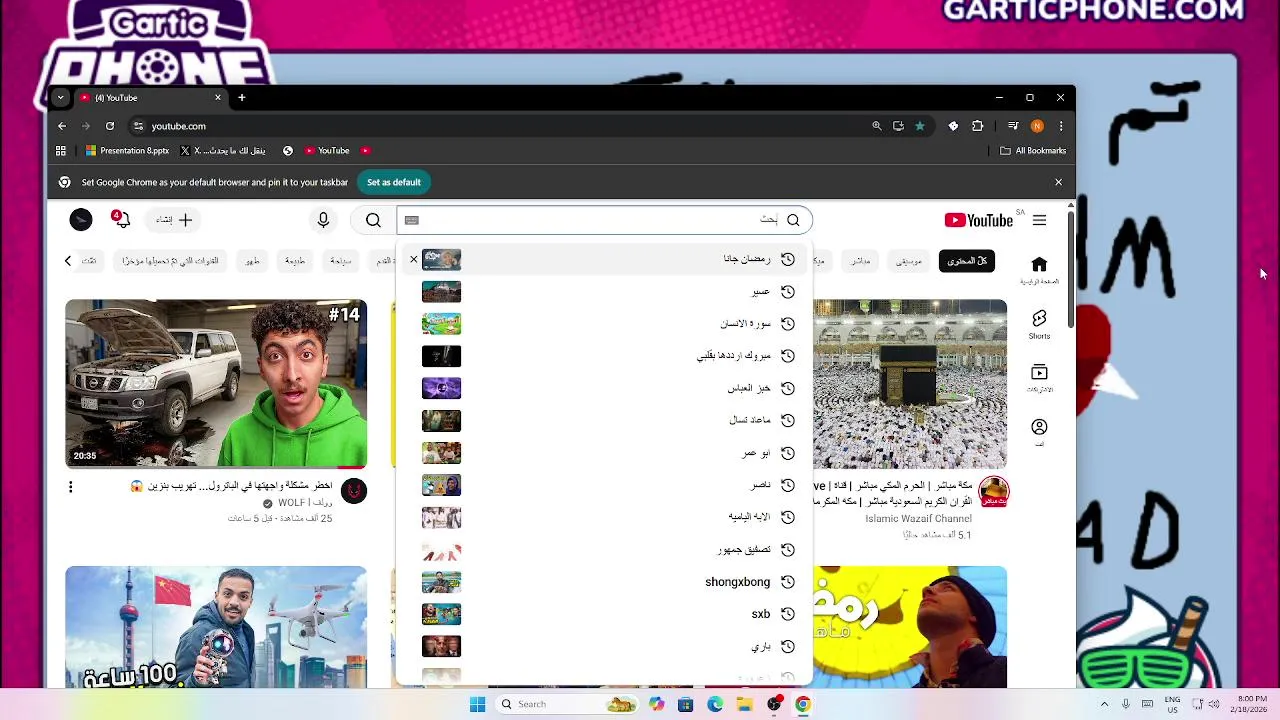Open Shorts in the sidebar
Image resolution: width=1280 pixels, height=720 pixels.
[x=1039, y=324]
